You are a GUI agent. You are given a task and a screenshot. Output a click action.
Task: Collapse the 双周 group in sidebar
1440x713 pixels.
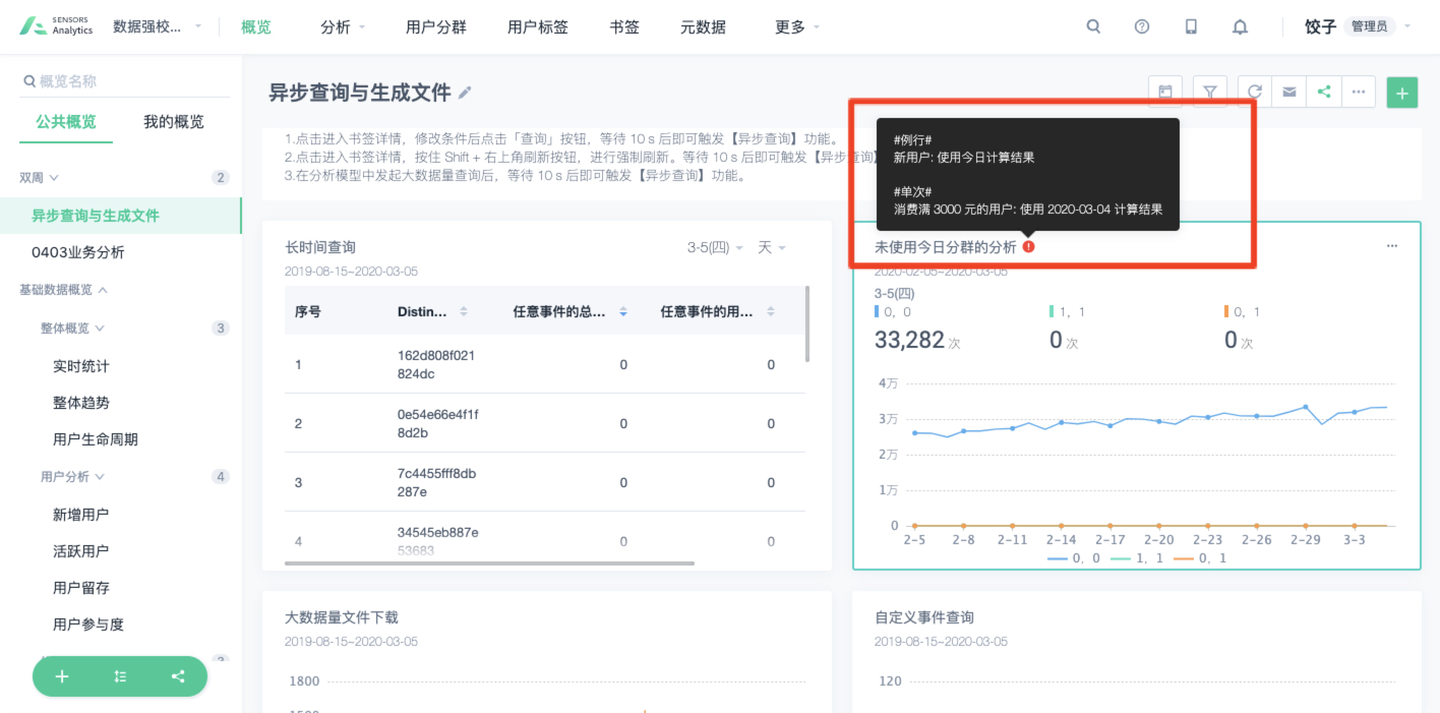click(x=39, y=177)
